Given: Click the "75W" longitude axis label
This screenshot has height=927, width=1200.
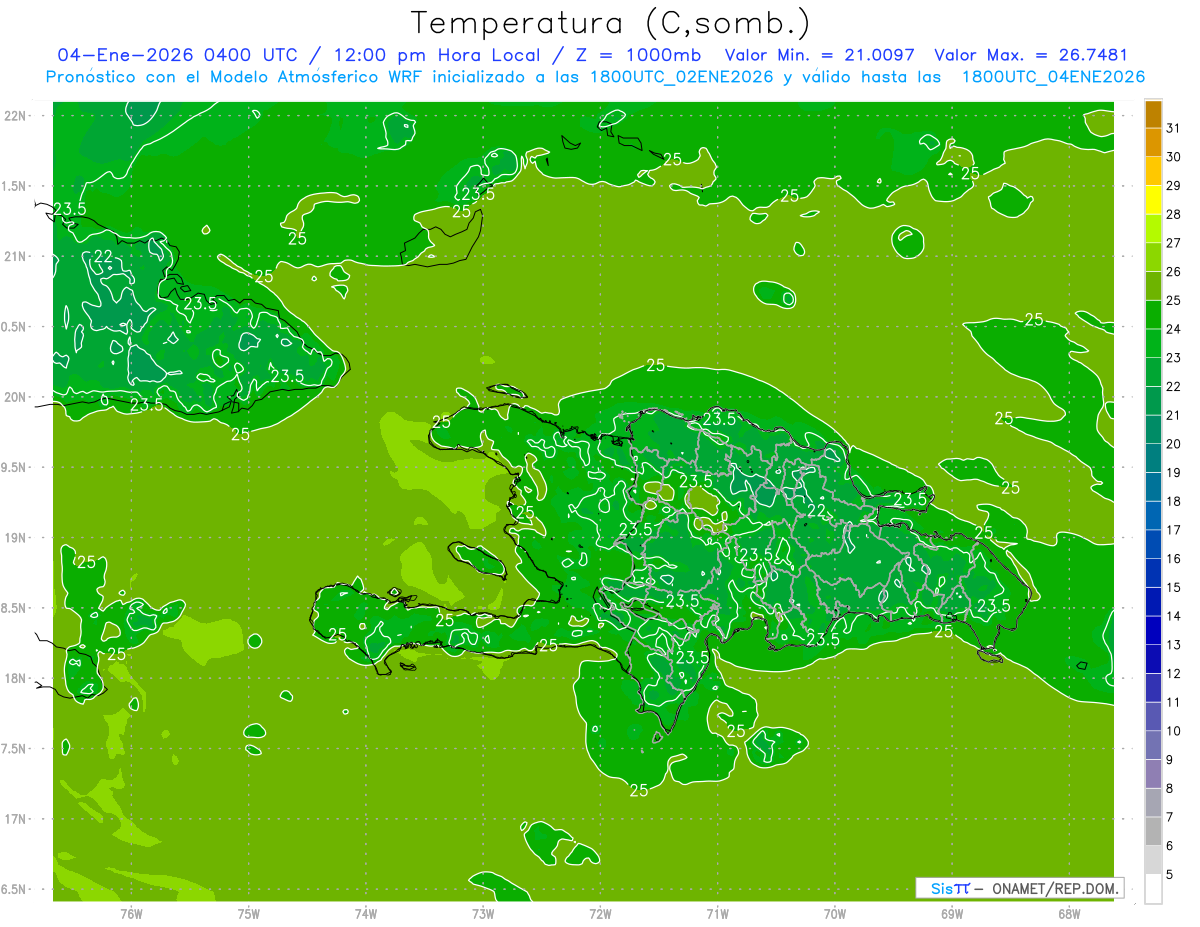Looking at the screenshot, I should [248, 913].
